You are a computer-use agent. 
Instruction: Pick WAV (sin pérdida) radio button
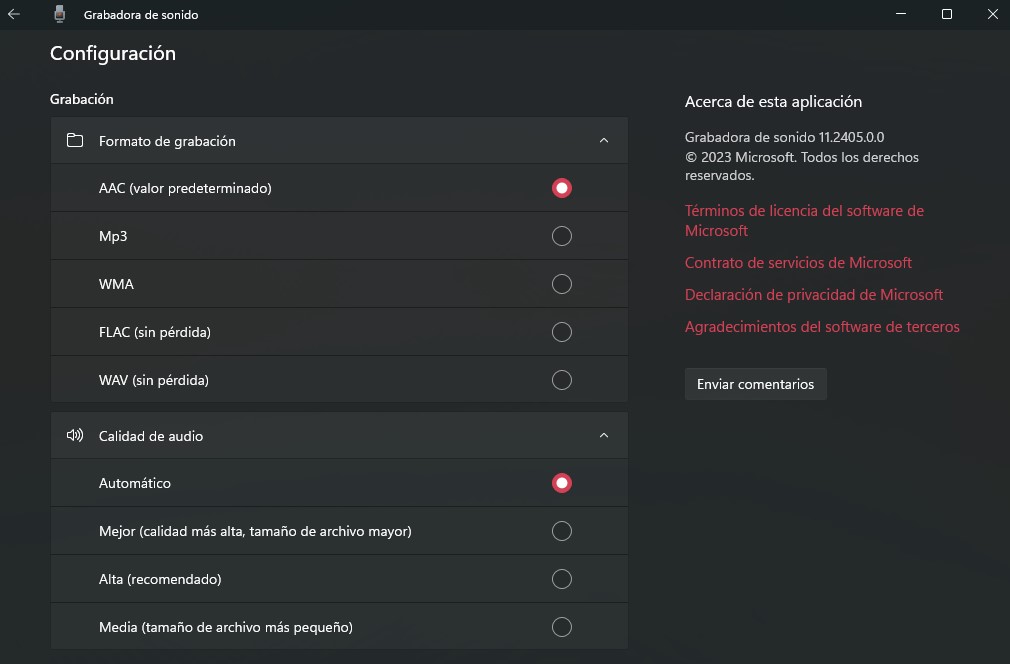(562, 380)
